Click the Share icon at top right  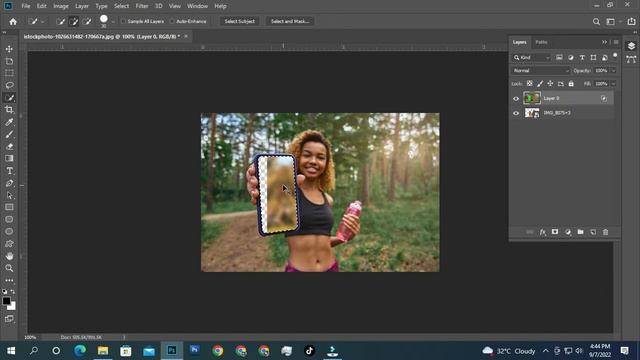(x=631, y=22)
